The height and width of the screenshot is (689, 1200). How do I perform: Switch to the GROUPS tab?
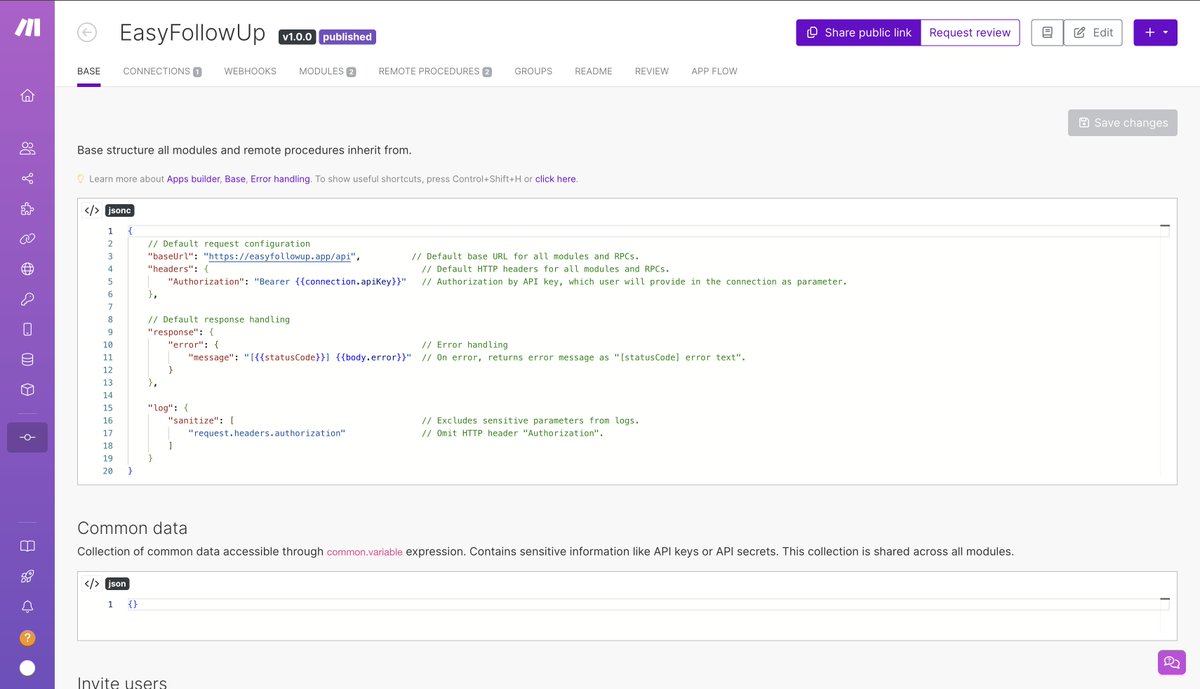[x=533, y=71]
